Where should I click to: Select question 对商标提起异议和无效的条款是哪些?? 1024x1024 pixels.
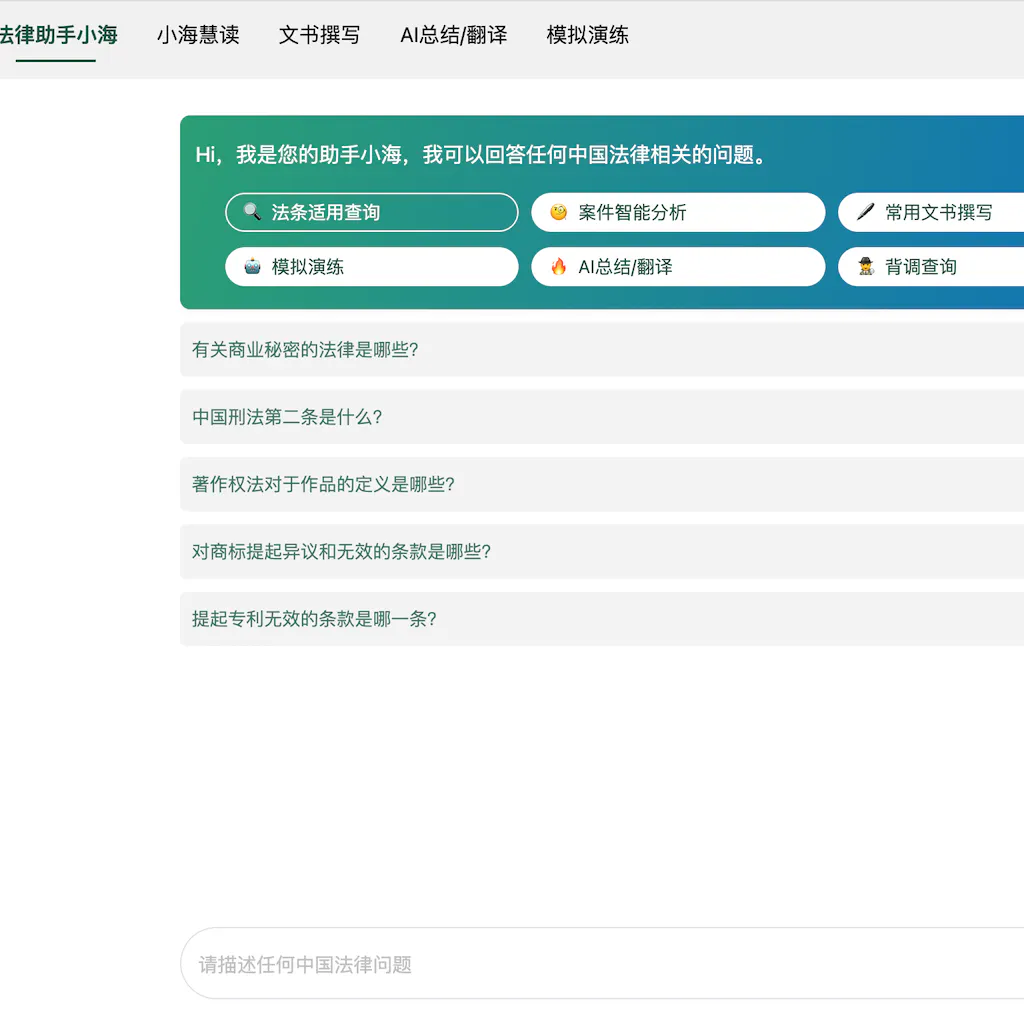[601, 552]
